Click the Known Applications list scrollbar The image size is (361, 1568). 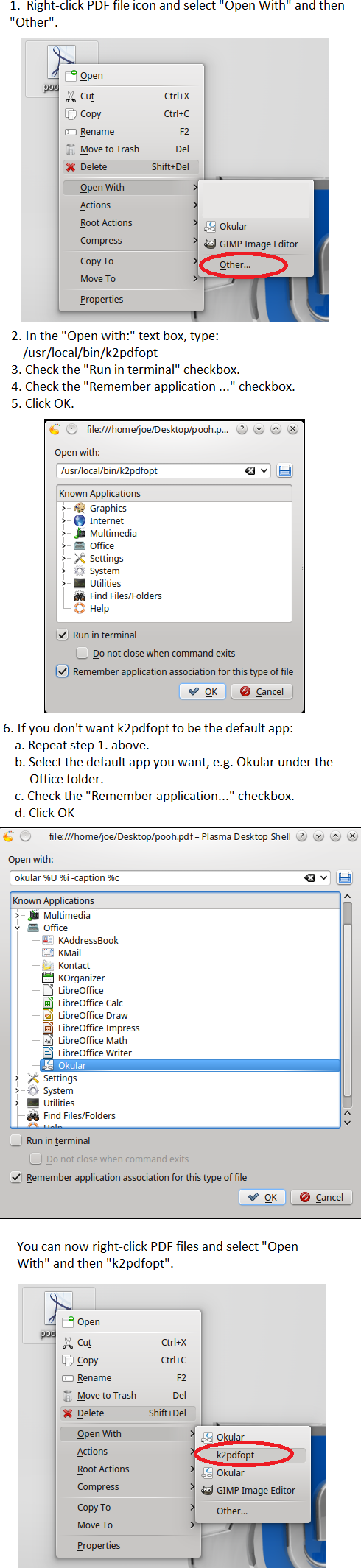click(x=347, y=1010)
